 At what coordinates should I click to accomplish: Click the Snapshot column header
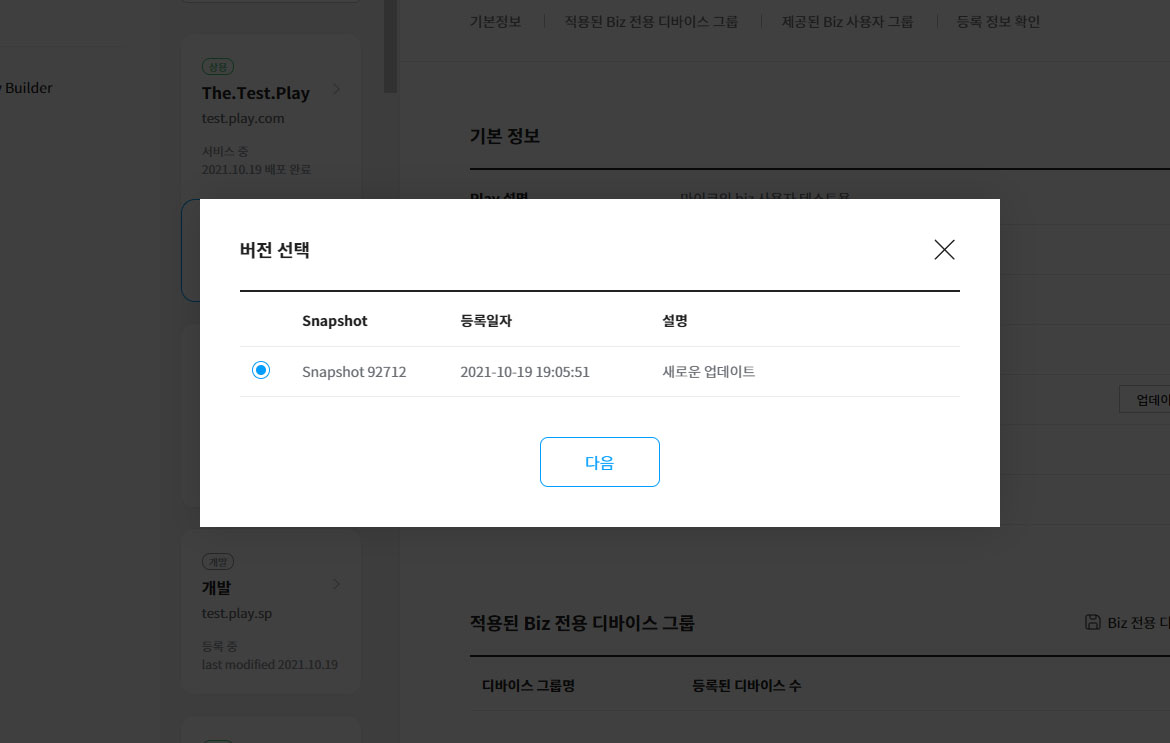[x=334, y=321]
